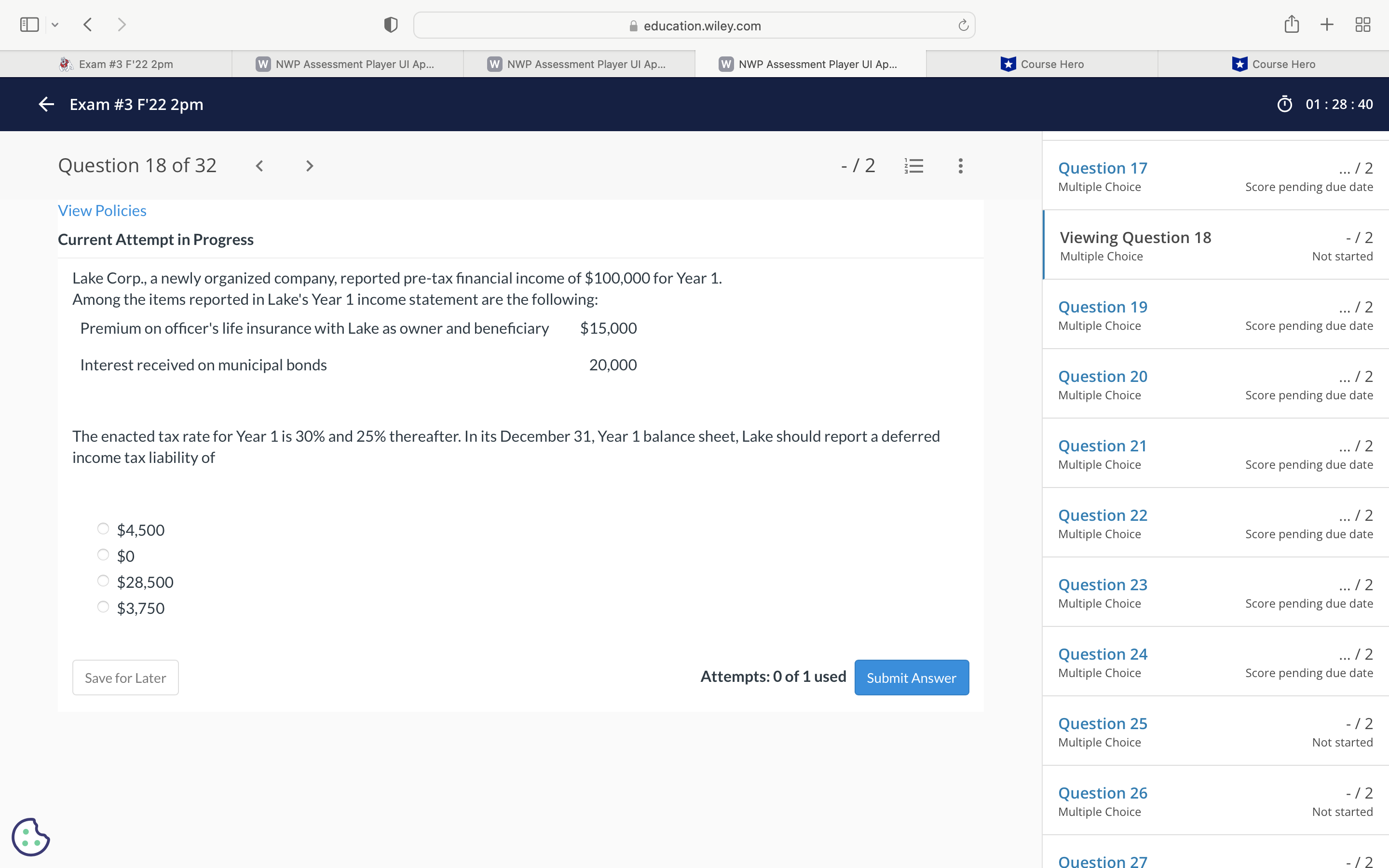Click the back arrow beside the exam title
1389x868 pixels.
pos(46,104)
